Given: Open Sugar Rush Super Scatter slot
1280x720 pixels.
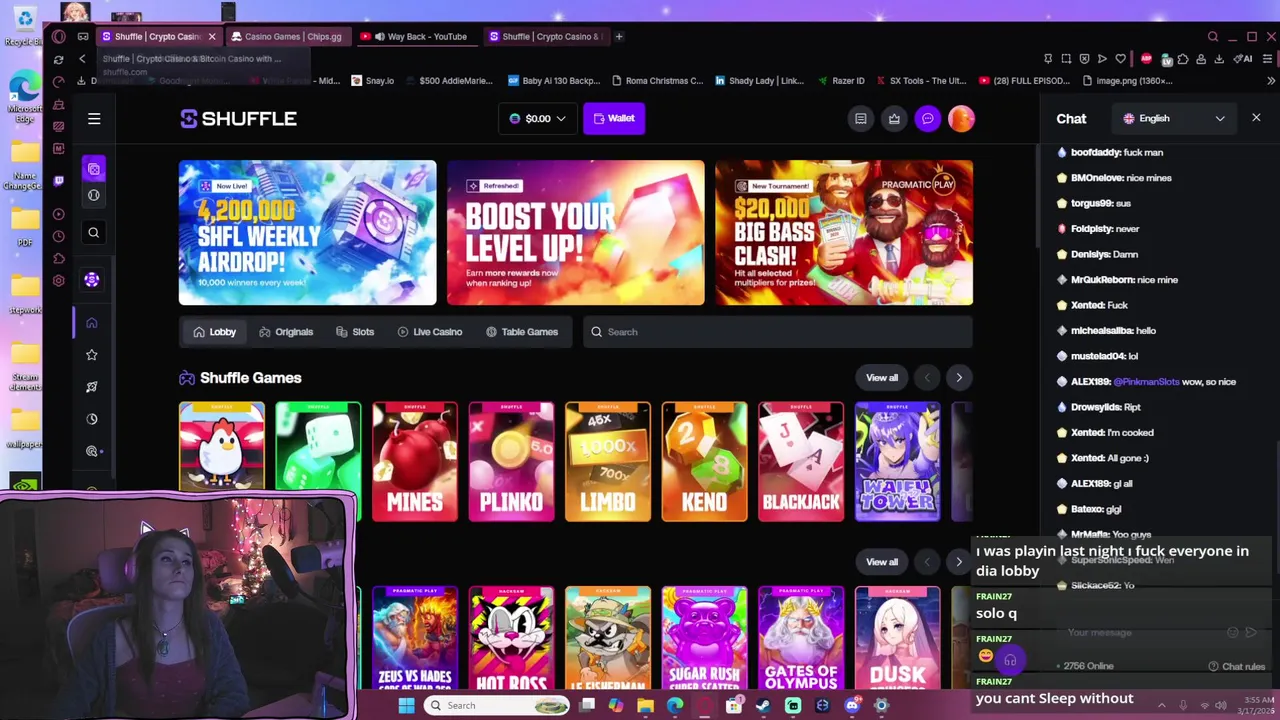Looking at the screenshot, I should pos(704,637).
